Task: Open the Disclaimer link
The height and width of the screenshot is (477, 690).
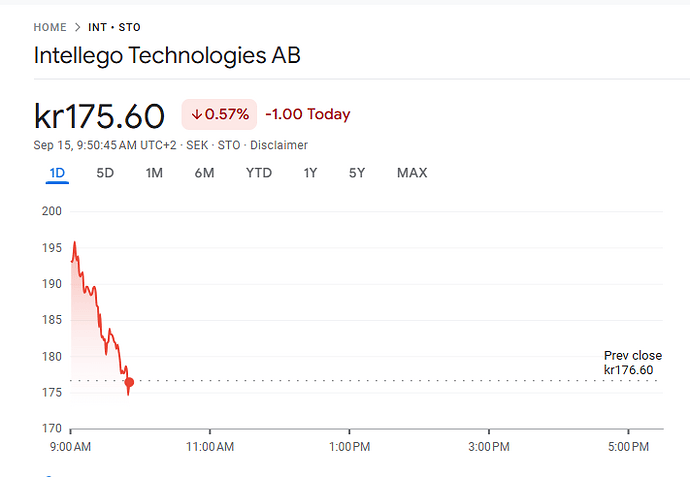Action: pyautogui.click(x=279, y=145)
